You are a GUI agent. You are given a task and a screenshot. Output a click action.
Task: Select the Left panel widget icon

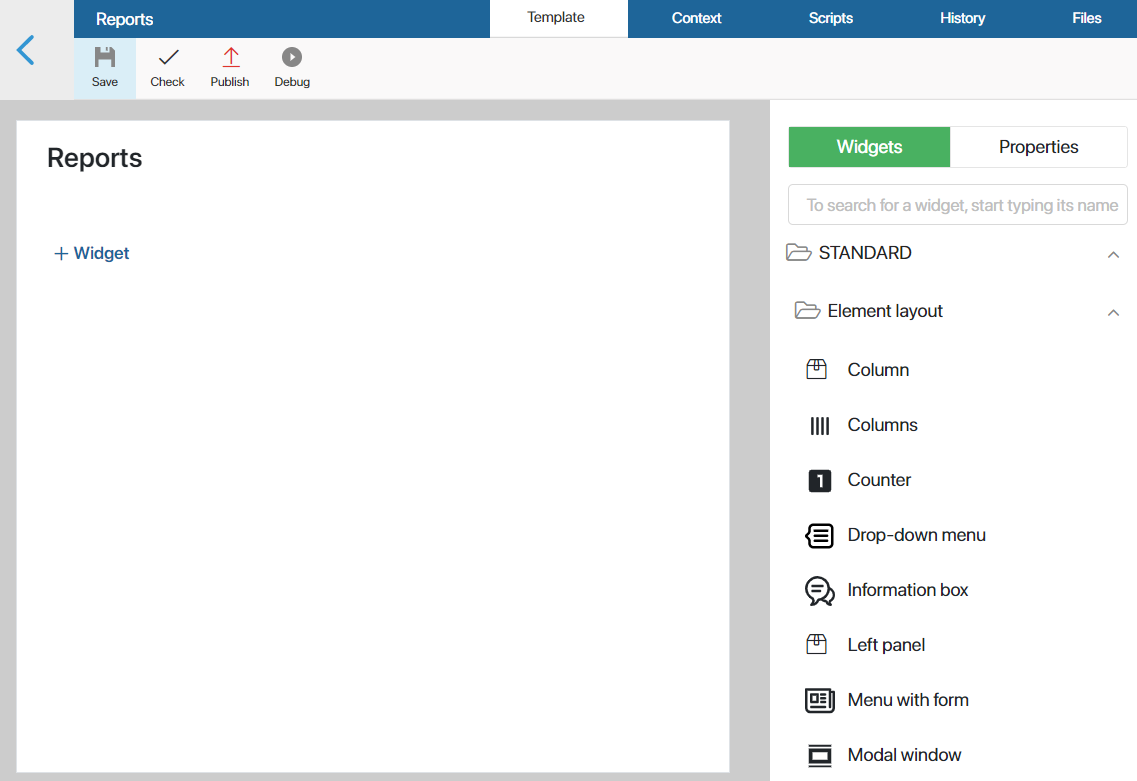coord(816,644)
